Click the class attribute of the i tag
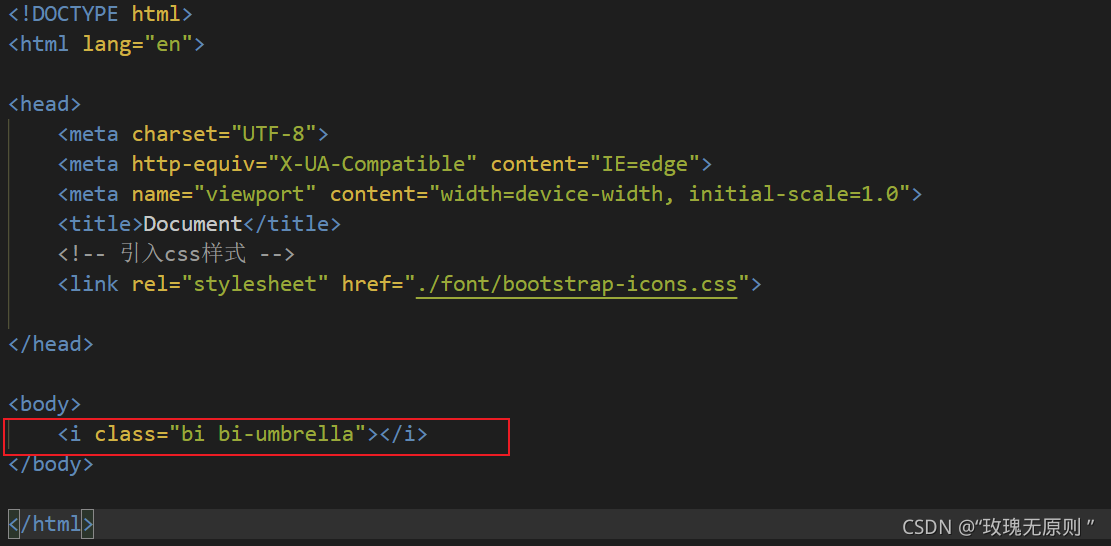1111x546 pixels. coord(125,434)
